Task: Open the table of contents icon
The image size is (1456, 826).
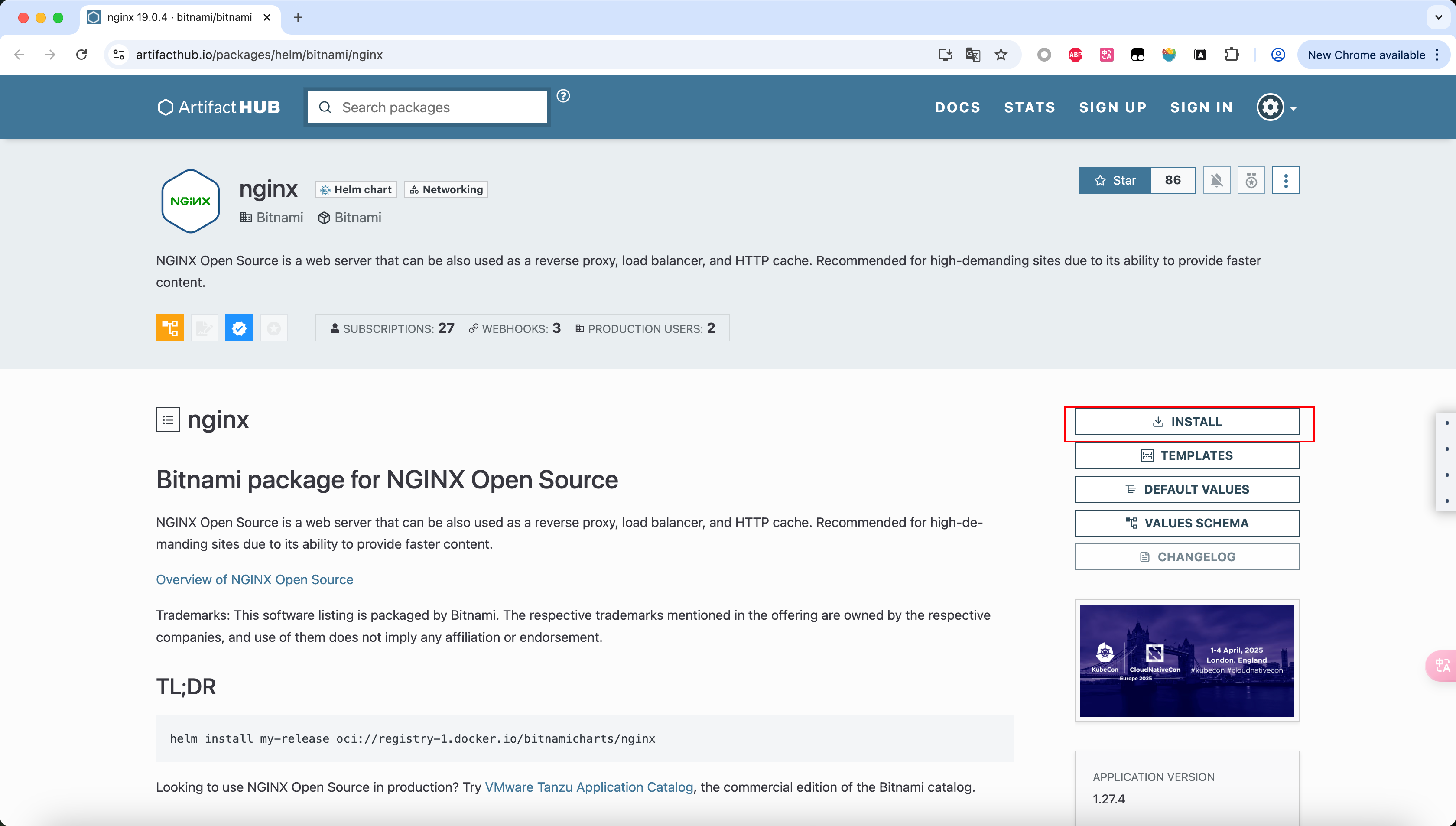Action: (x=168, y=420)
